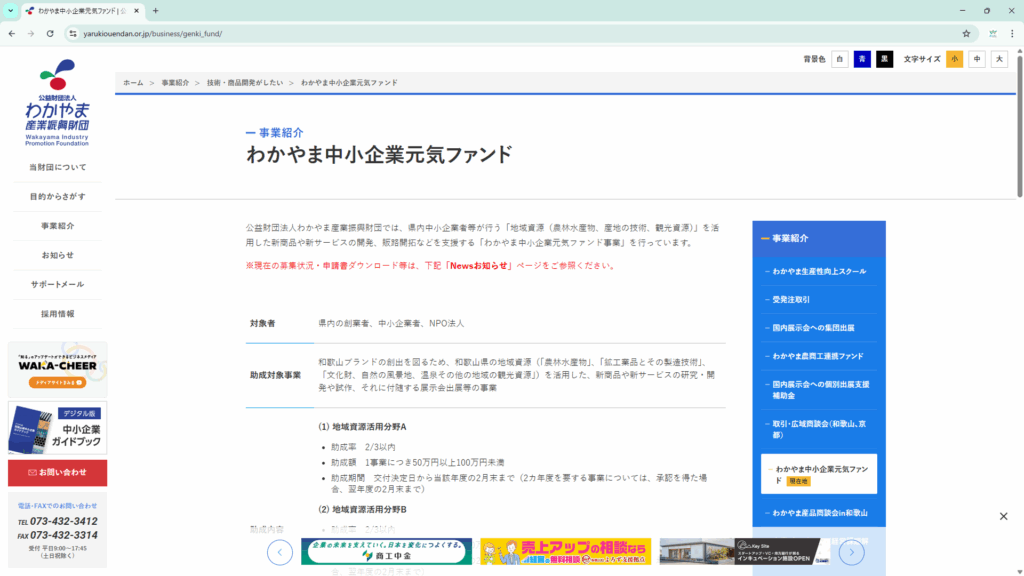Go back with the browser back arrow

[11, 33]
